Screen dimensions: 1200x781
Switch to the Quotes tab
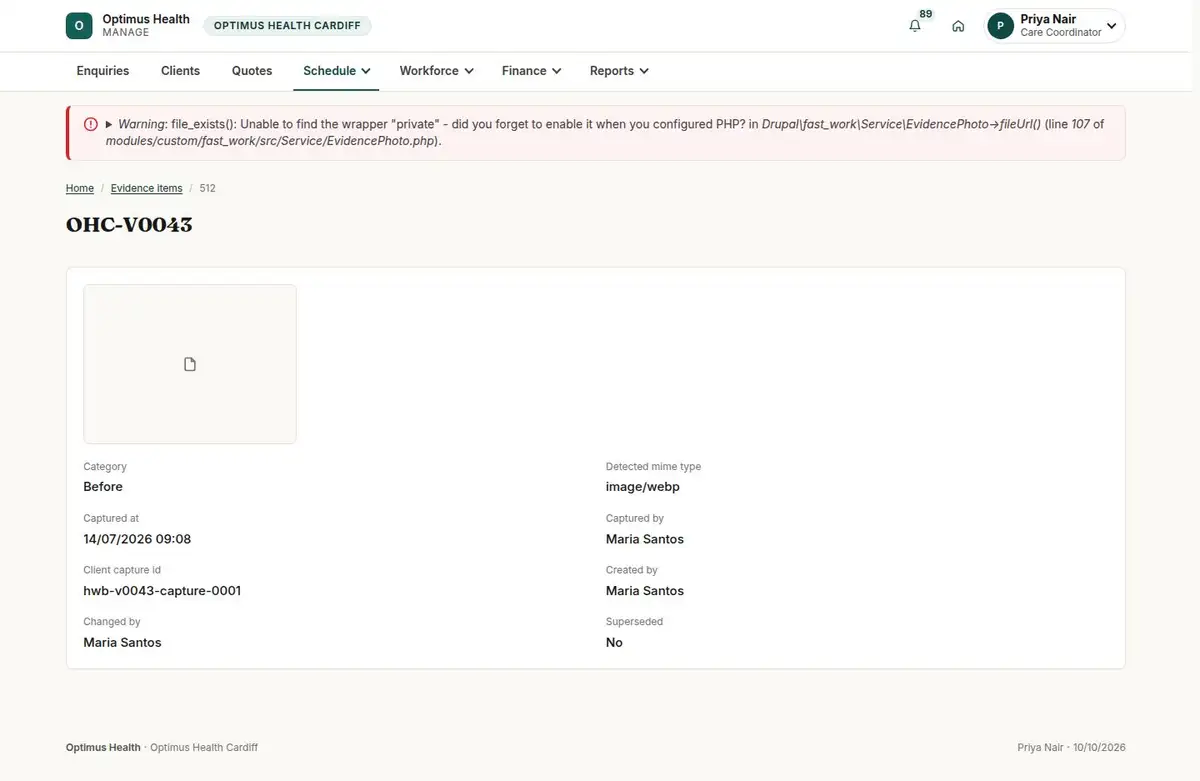click(x=252, y=71)
